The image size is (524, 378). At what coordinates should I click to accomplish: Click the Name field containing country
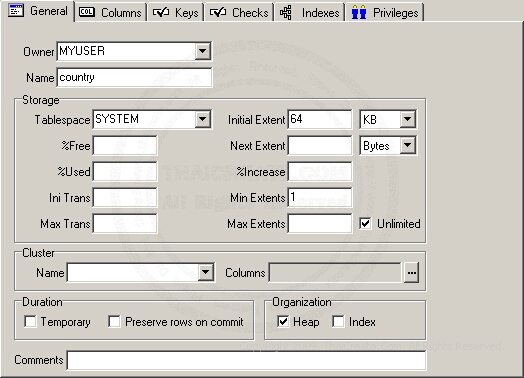134,77
